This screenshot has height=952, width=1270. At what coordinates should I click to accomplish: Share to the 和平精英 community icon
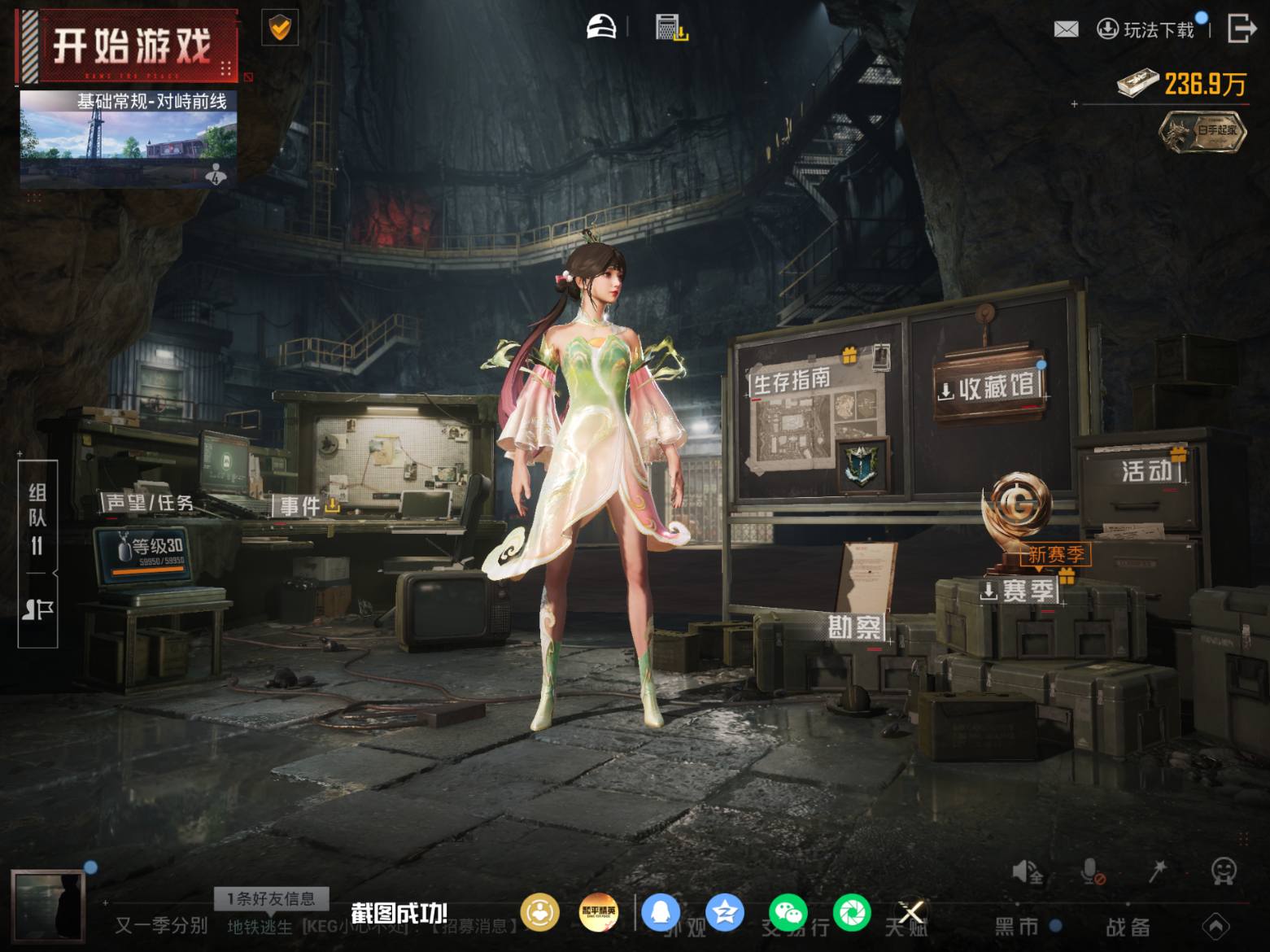click(599, 912)
